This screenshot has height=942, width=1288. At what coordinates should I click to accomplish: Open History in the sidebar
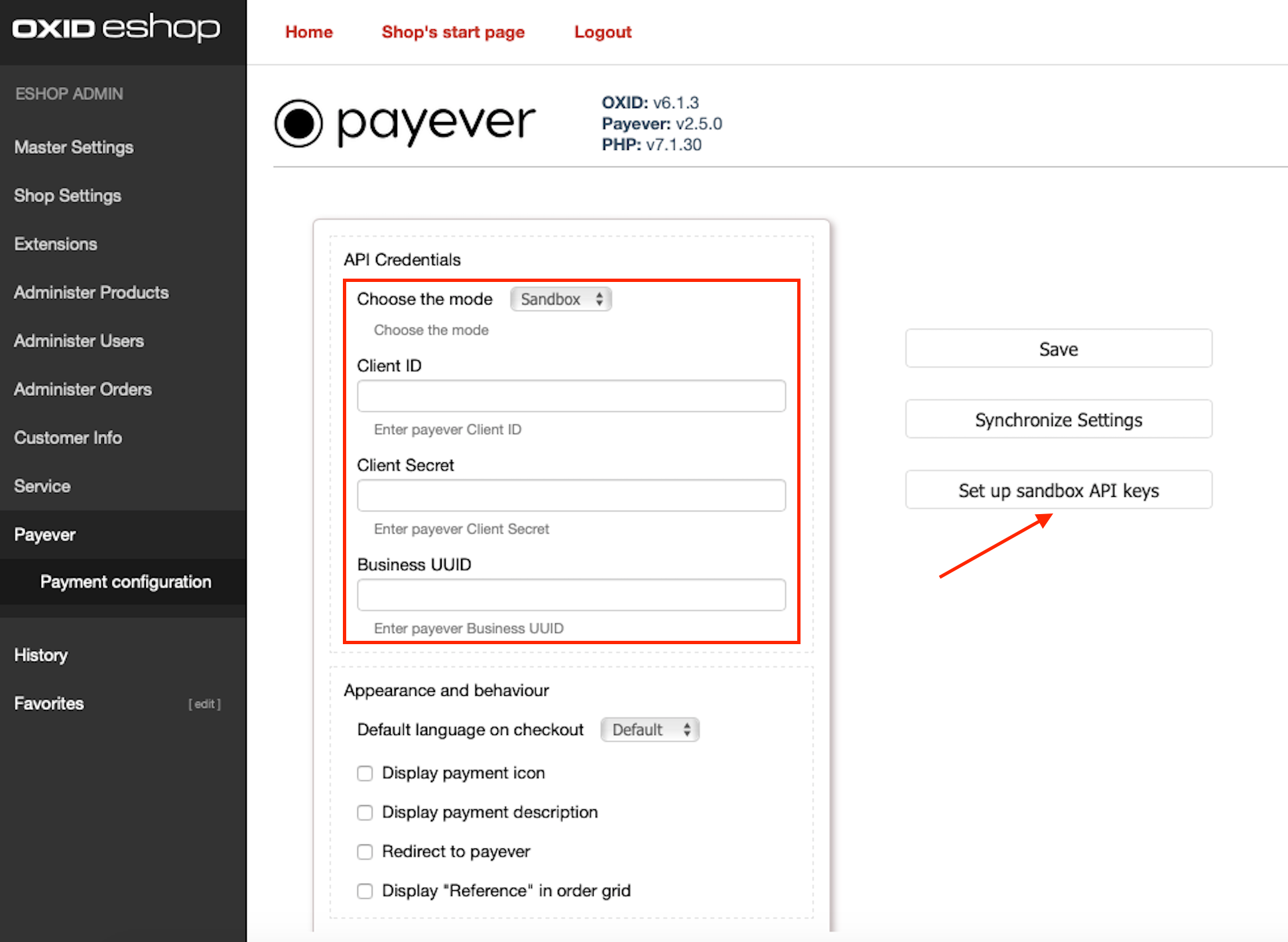pyautogui.click(x=41, y=655)
